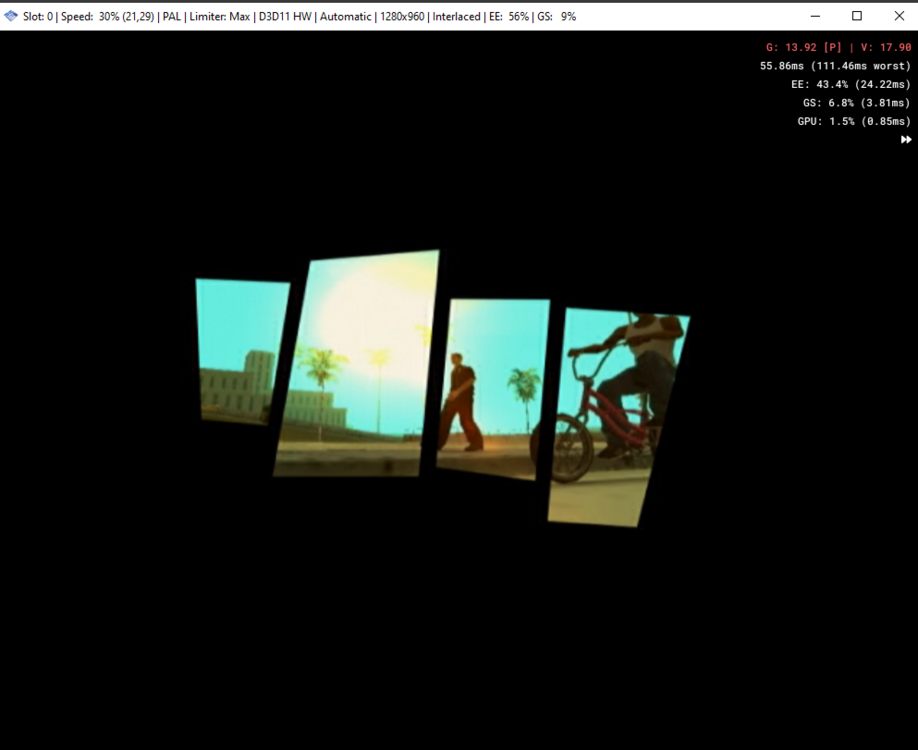Viewport: 918px width, 750px height.
Task: Click the PAL region indicator
Action: click(170, 16)
